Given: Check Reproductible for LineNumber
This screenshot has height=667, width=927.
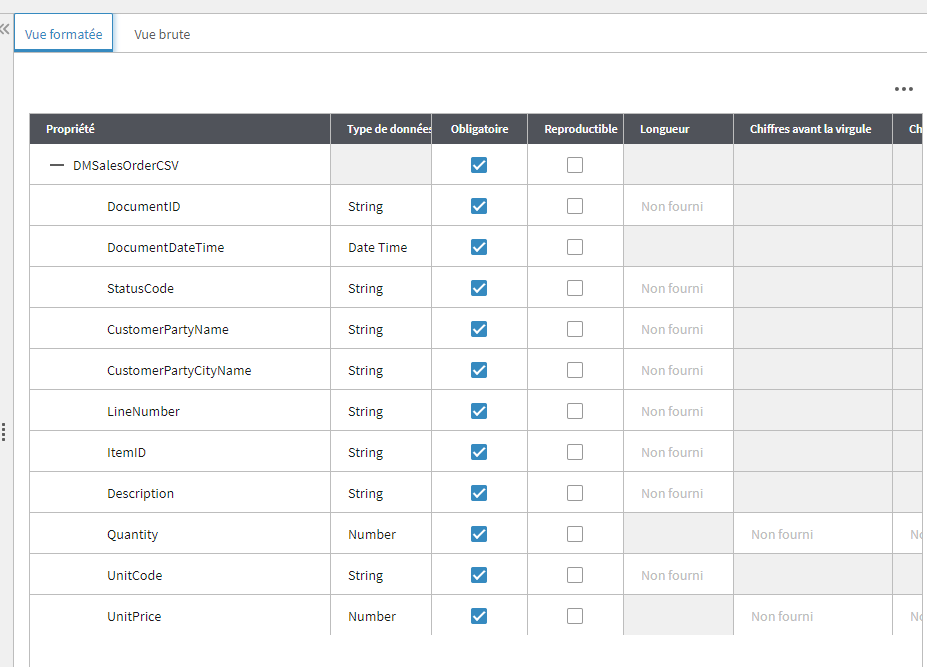Looking at the screenshot, I should click(x=575, y=411).
